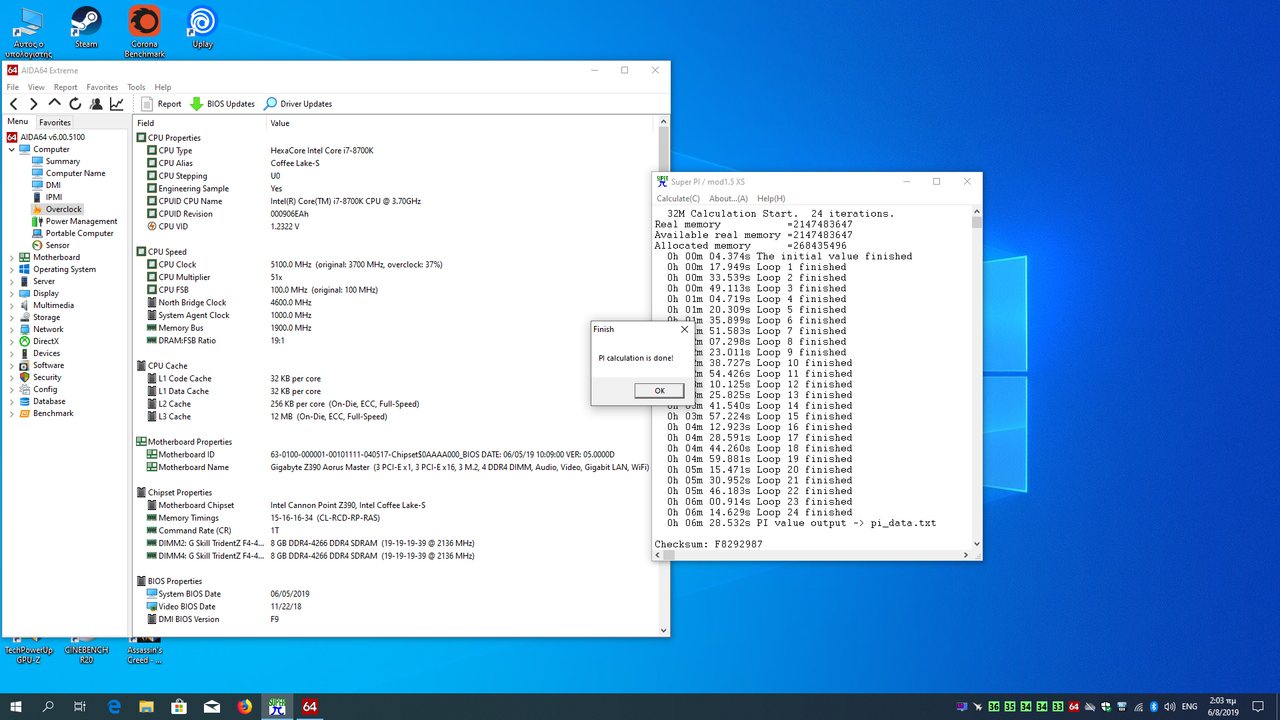This screenshot has height=720, width=1280.
Task: Open the Help menu in AIDA64
Action: pyautogui.click(x=163, y=87)
